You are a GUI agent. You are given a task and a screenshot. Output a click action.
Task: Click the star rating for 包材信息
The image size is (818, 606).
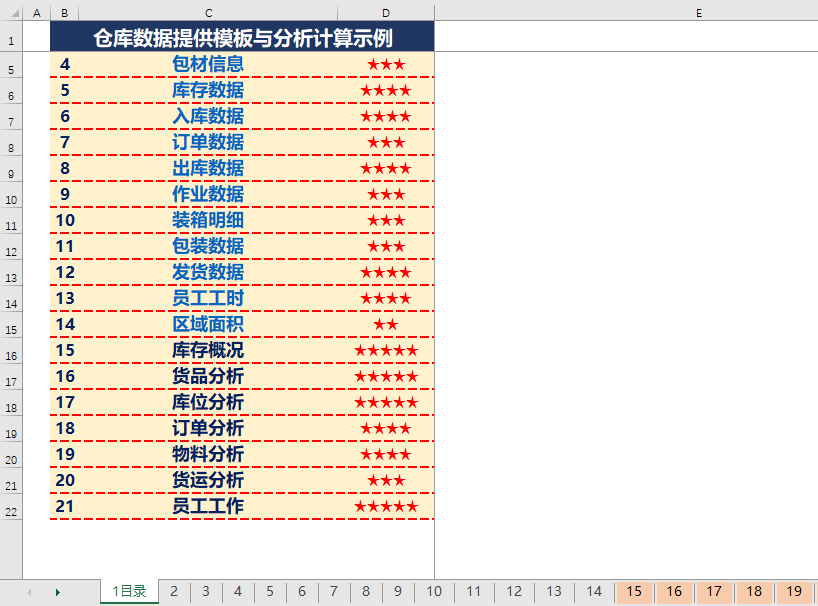(x=386, y=64)
